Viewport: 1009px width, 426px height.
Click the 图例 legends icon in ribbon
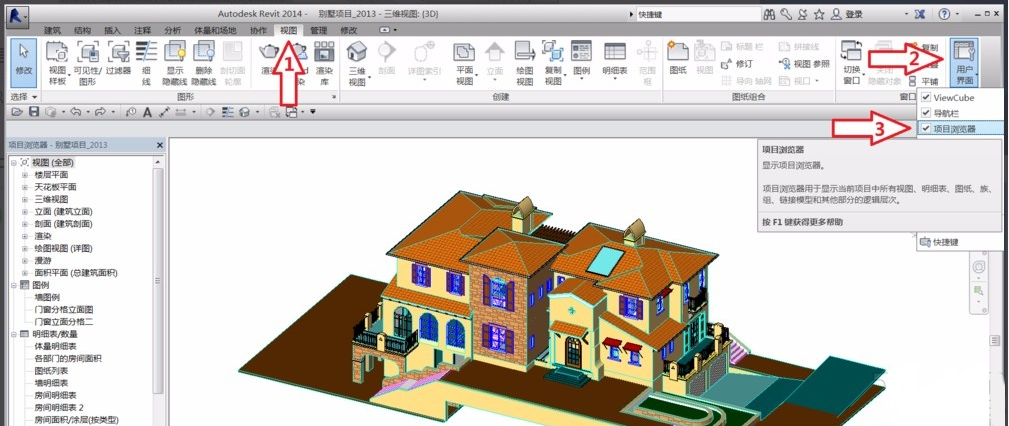(x=581, y=51)
